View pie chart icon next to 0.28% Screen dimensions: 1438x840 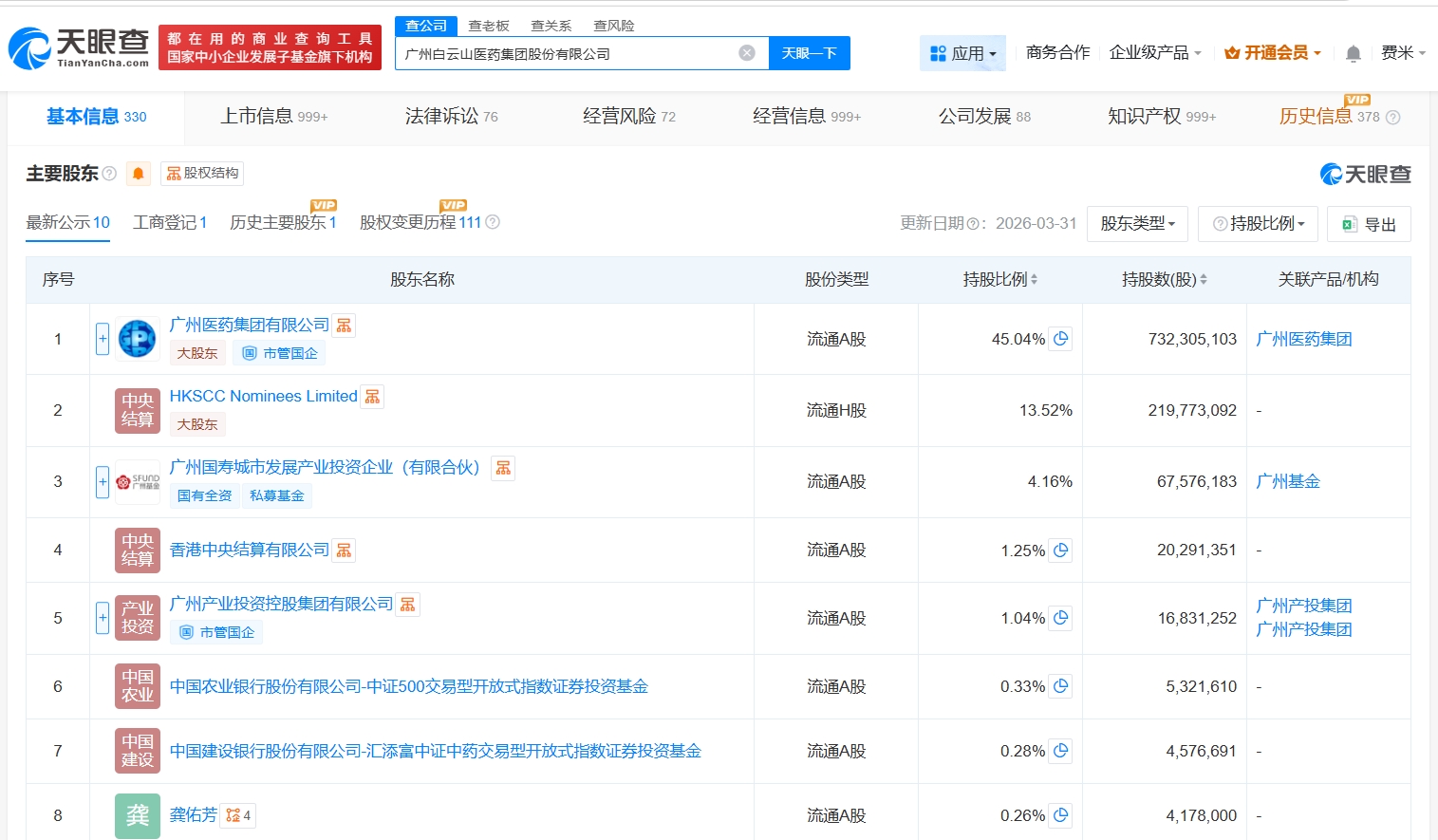[x=1061, y=751]
